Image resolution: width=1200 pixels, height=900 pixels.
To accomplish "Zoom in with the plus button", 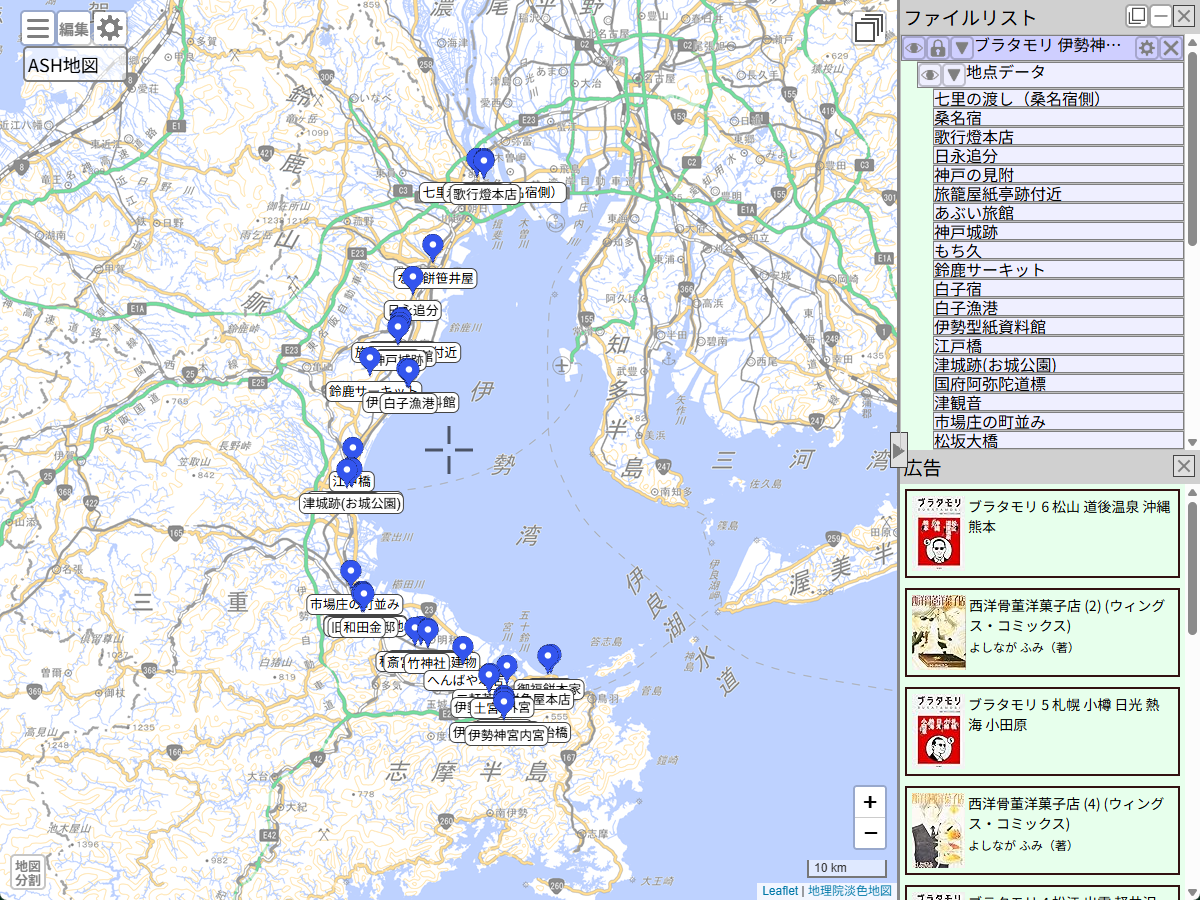I will click(x=870, y=802).
